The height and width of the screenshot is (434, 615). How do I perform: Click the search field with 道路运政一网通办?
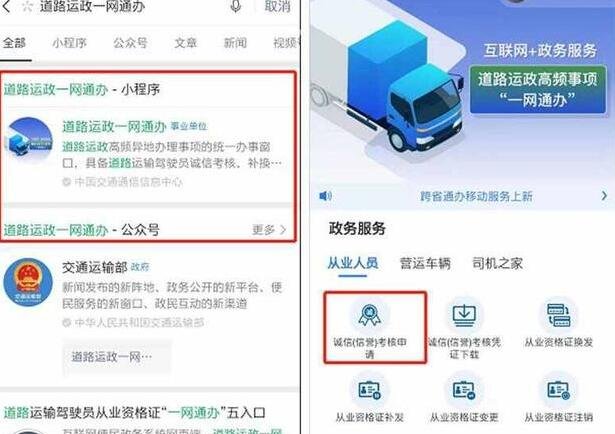(x=126, y=6)
